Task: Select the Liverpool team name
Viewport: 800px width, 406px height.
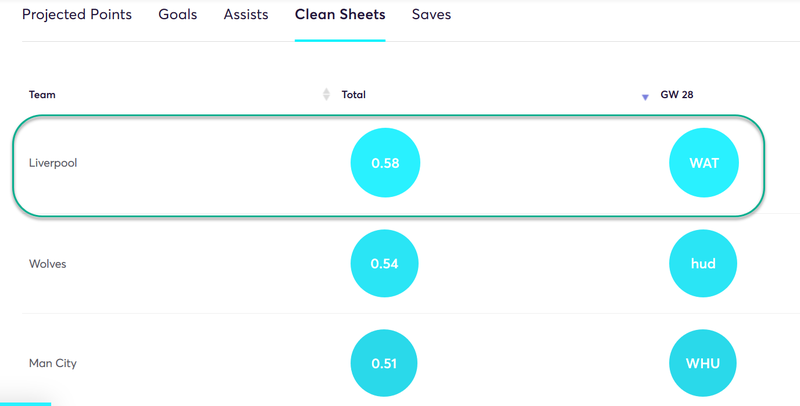Action: click(53, 163)
